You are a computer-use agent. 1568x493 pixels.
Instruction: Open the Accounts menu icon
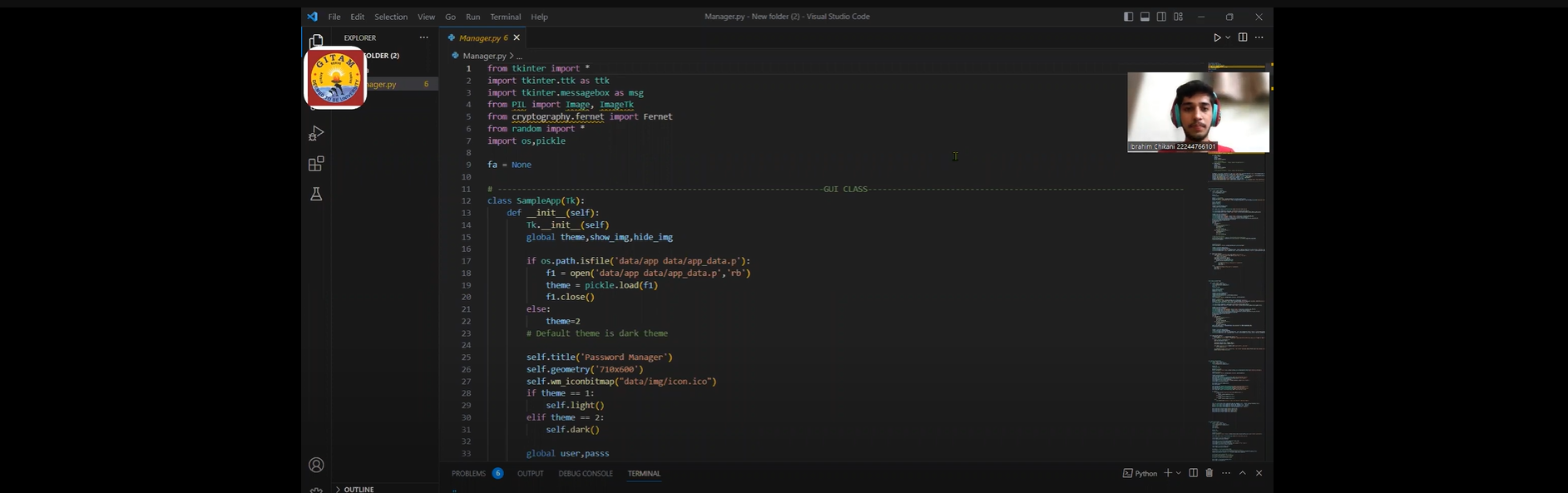click(x=316, y=465)
